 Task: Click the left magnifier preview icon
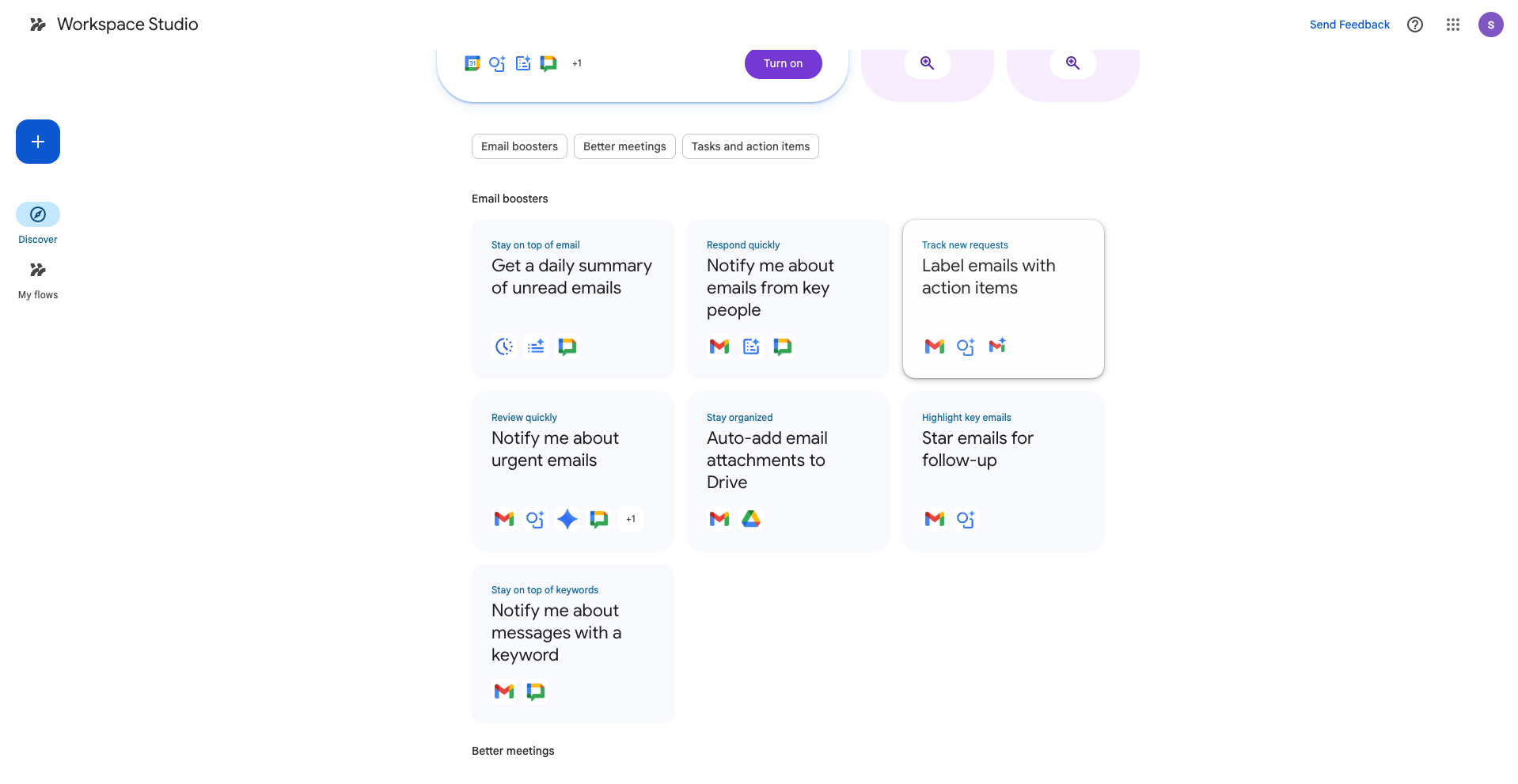927,63
